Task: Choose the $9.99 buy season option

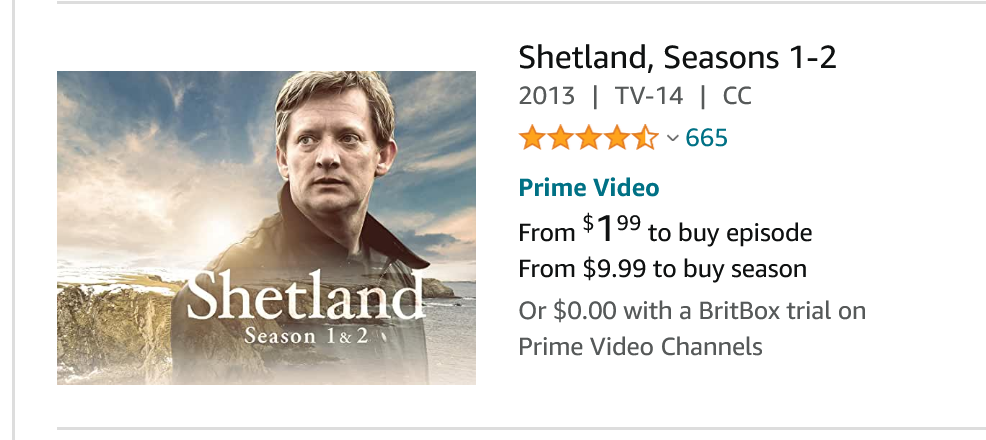Action: [x=662, y=269]
